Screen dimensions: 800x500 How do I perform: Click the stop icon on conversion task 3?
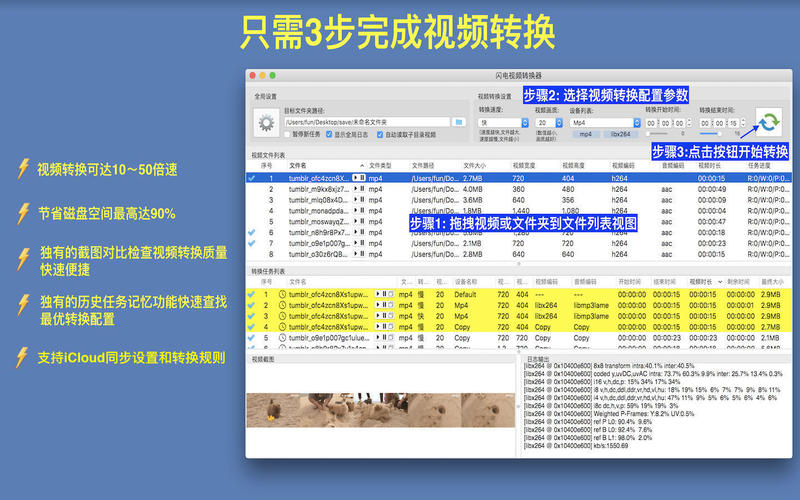pyautogui.click(x=390, y=316)
